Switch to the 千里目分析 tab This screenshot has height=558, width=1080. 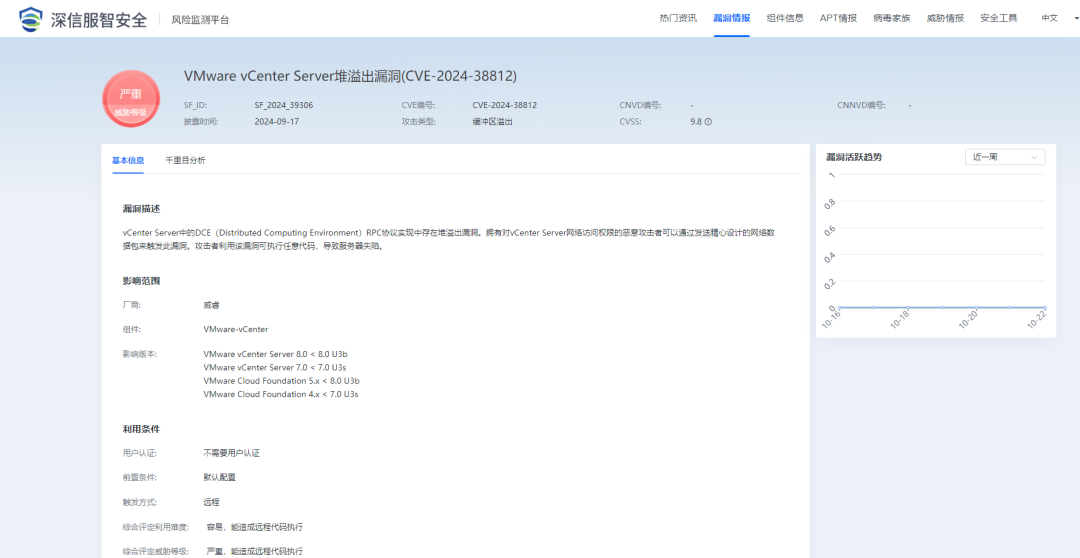(x=185, y=161)
